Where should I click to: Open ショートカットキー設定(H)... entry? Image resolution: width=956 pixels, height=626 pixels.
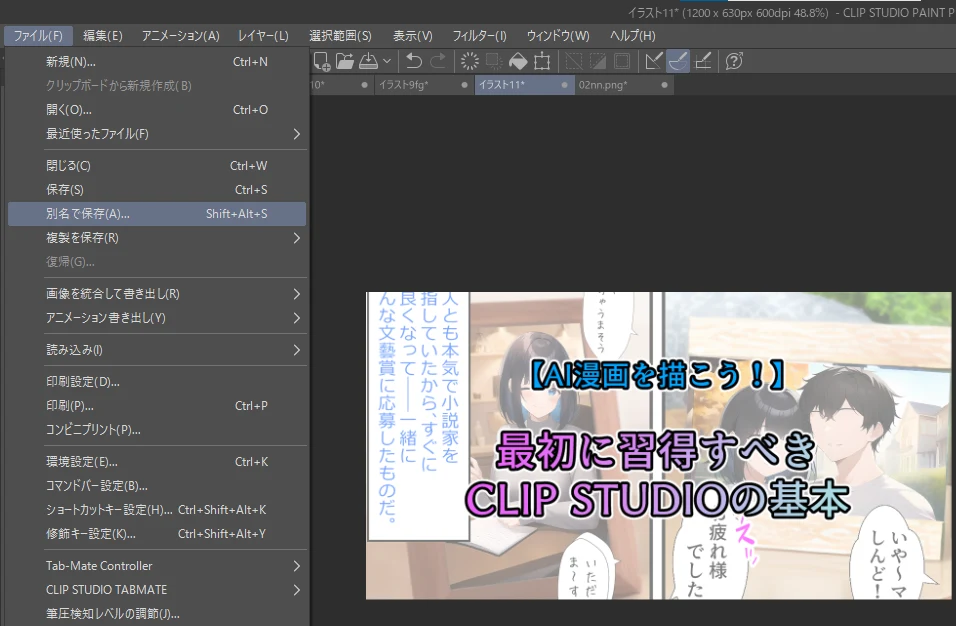tap(157, 510)
